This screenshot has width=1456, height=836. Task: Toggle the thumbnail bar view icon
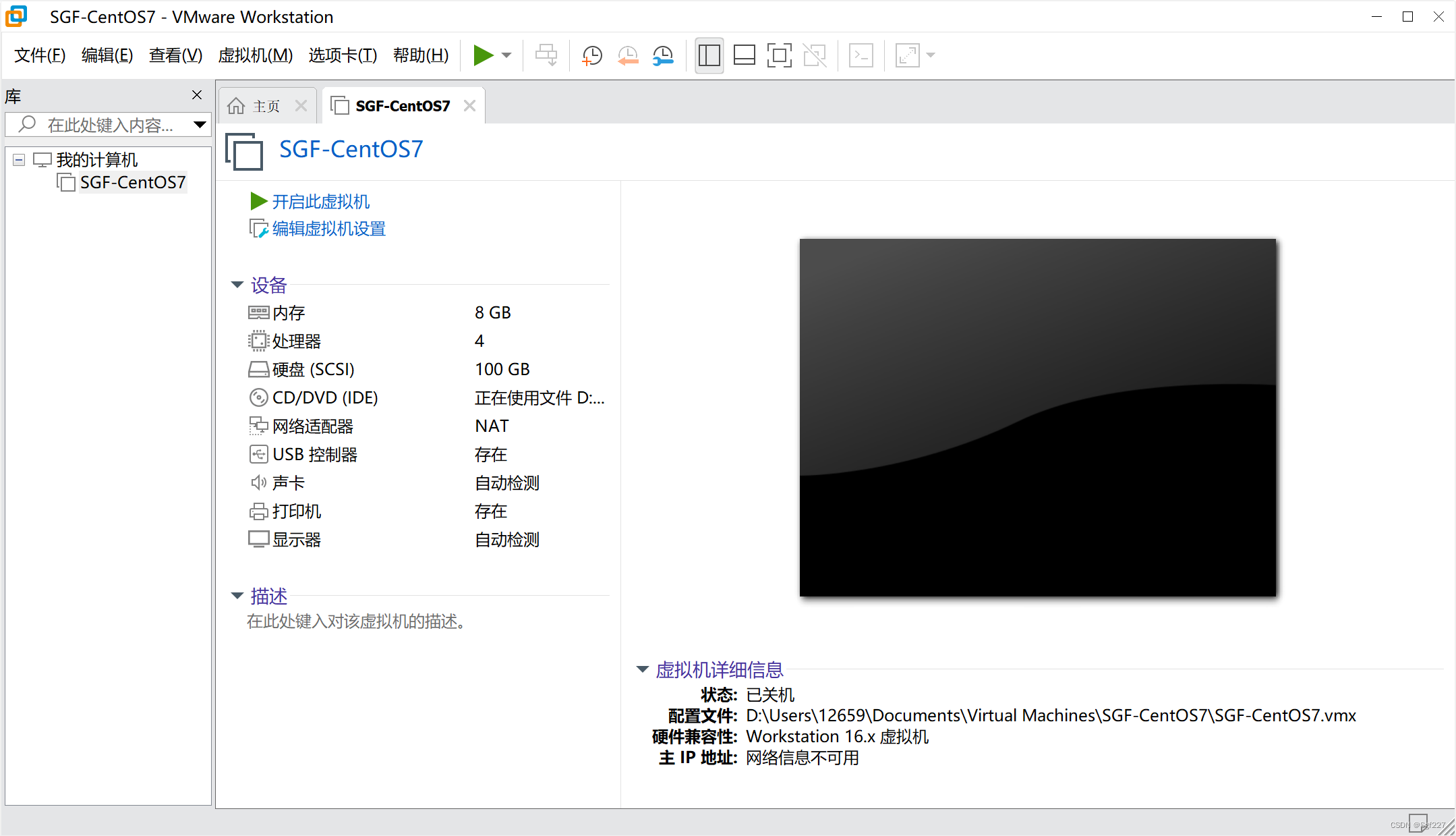[744, 55]
